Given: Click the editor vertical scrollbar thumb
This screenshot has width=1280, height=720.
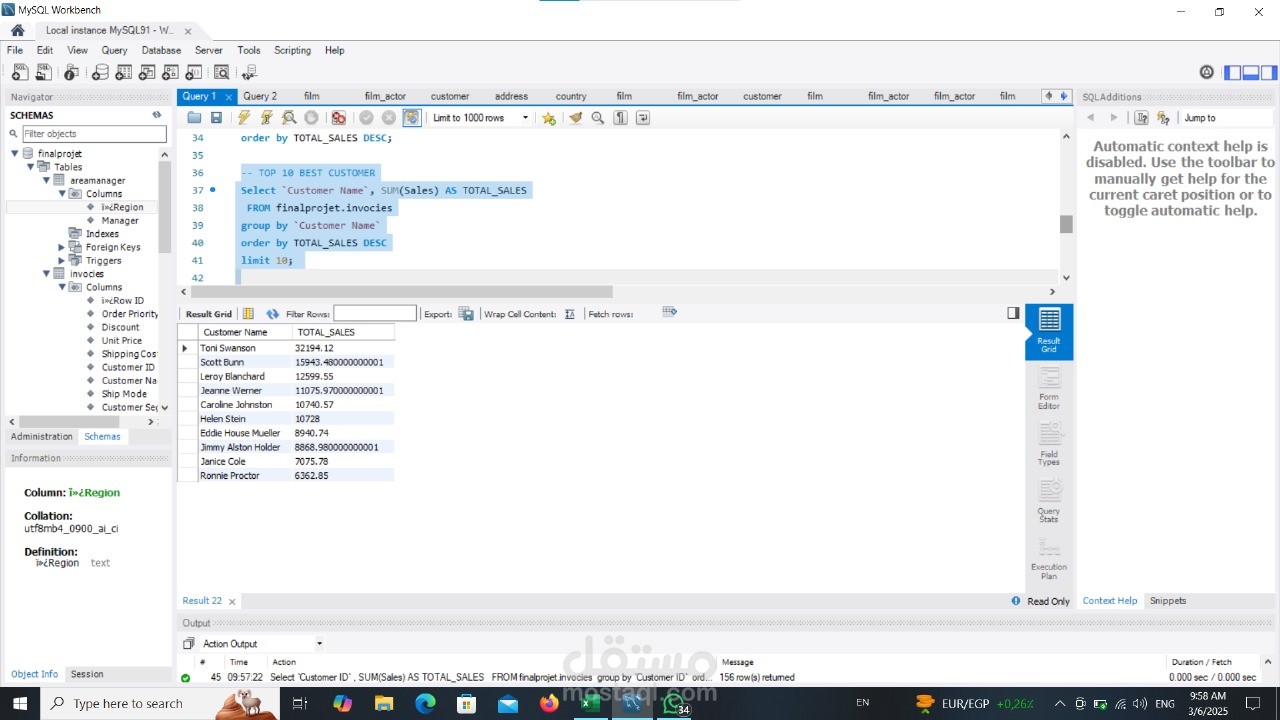Looking at the screenshot, I should [x=1066, y=224].
